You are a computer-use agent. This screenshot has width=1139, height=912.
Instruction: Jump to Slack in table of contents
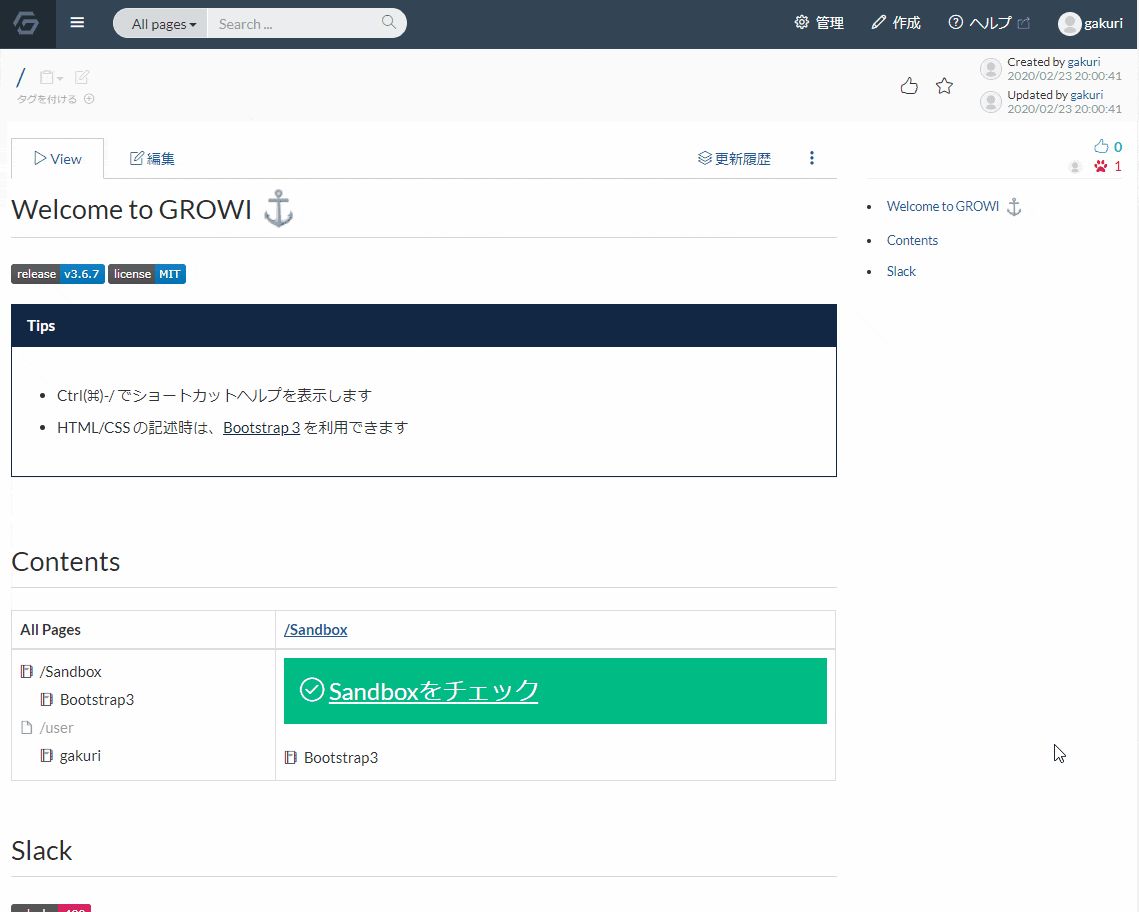point(901,272)
